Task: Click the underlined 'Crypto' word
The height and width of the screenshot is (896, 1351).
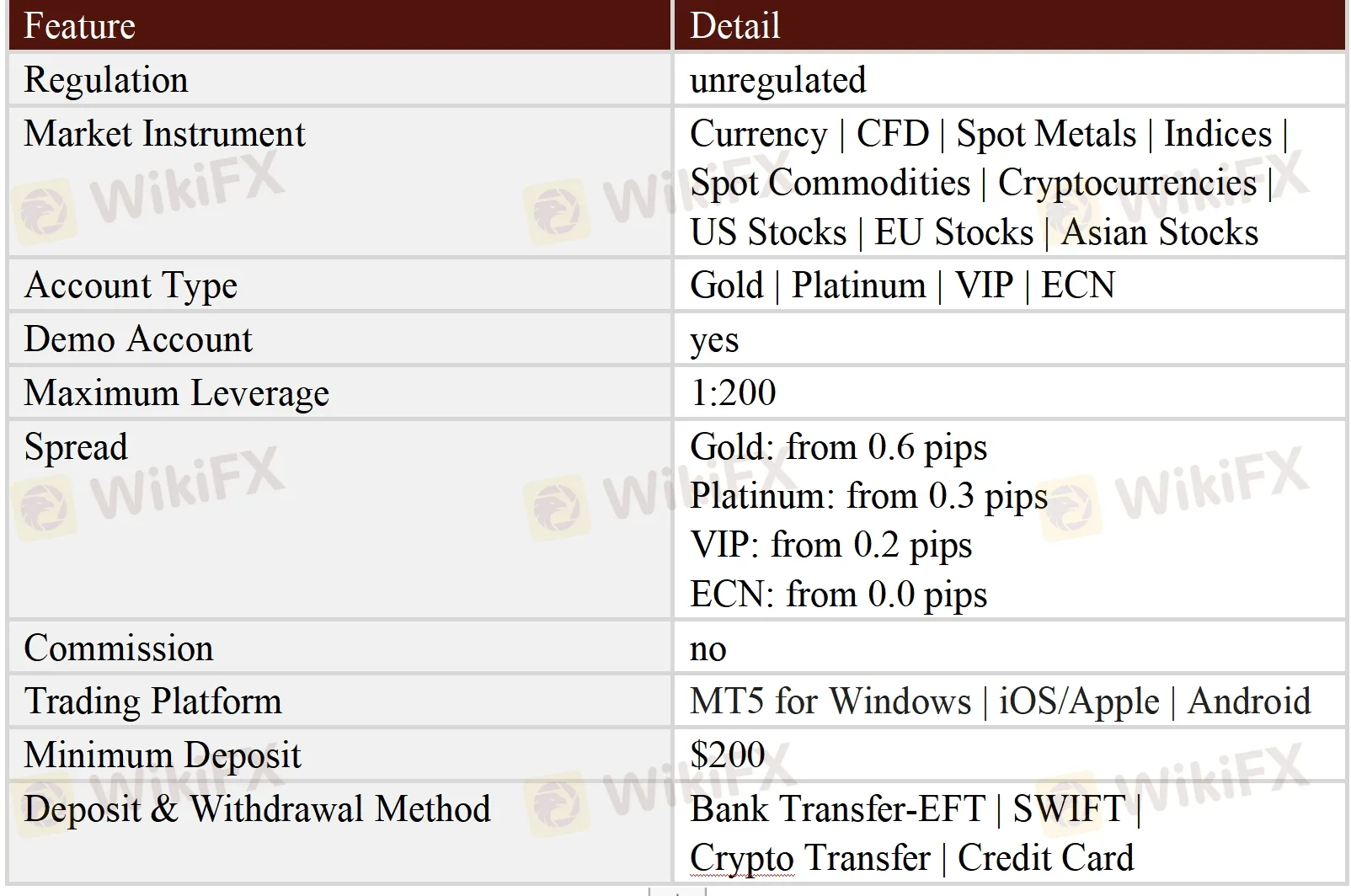Action: point(741,859)
